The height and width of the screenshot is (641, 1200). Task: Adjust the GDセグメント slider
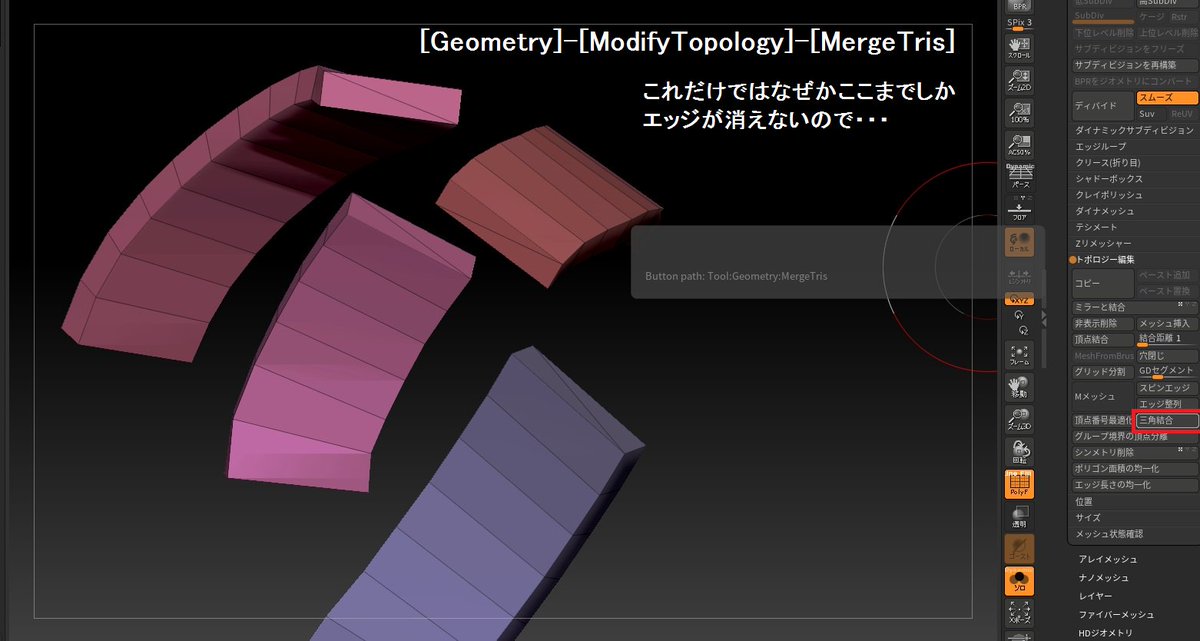pos(1167,371)
